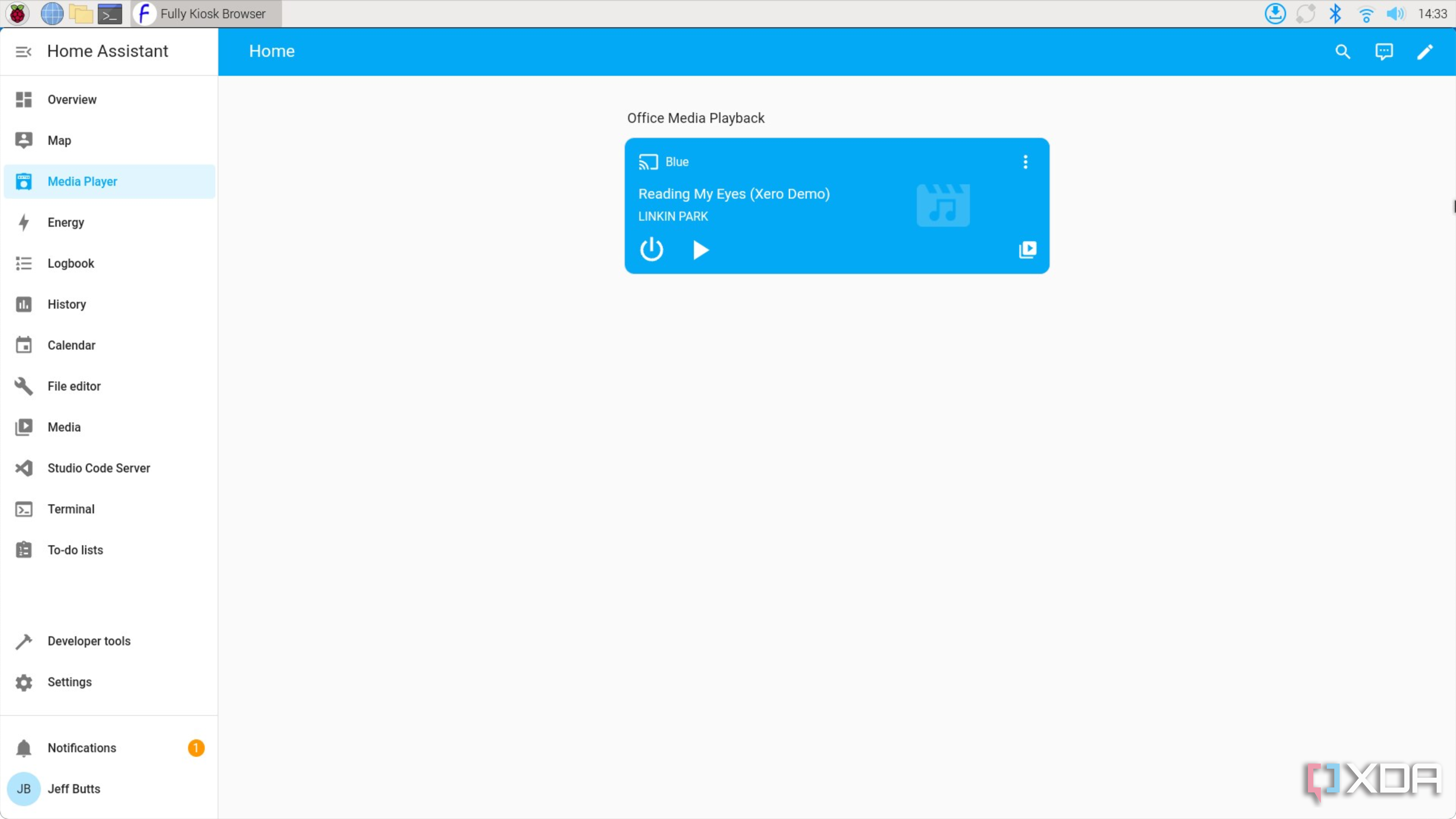
Task: Click the Media sidebar icon
Action: pyautogui.click(x=24, y=427)
